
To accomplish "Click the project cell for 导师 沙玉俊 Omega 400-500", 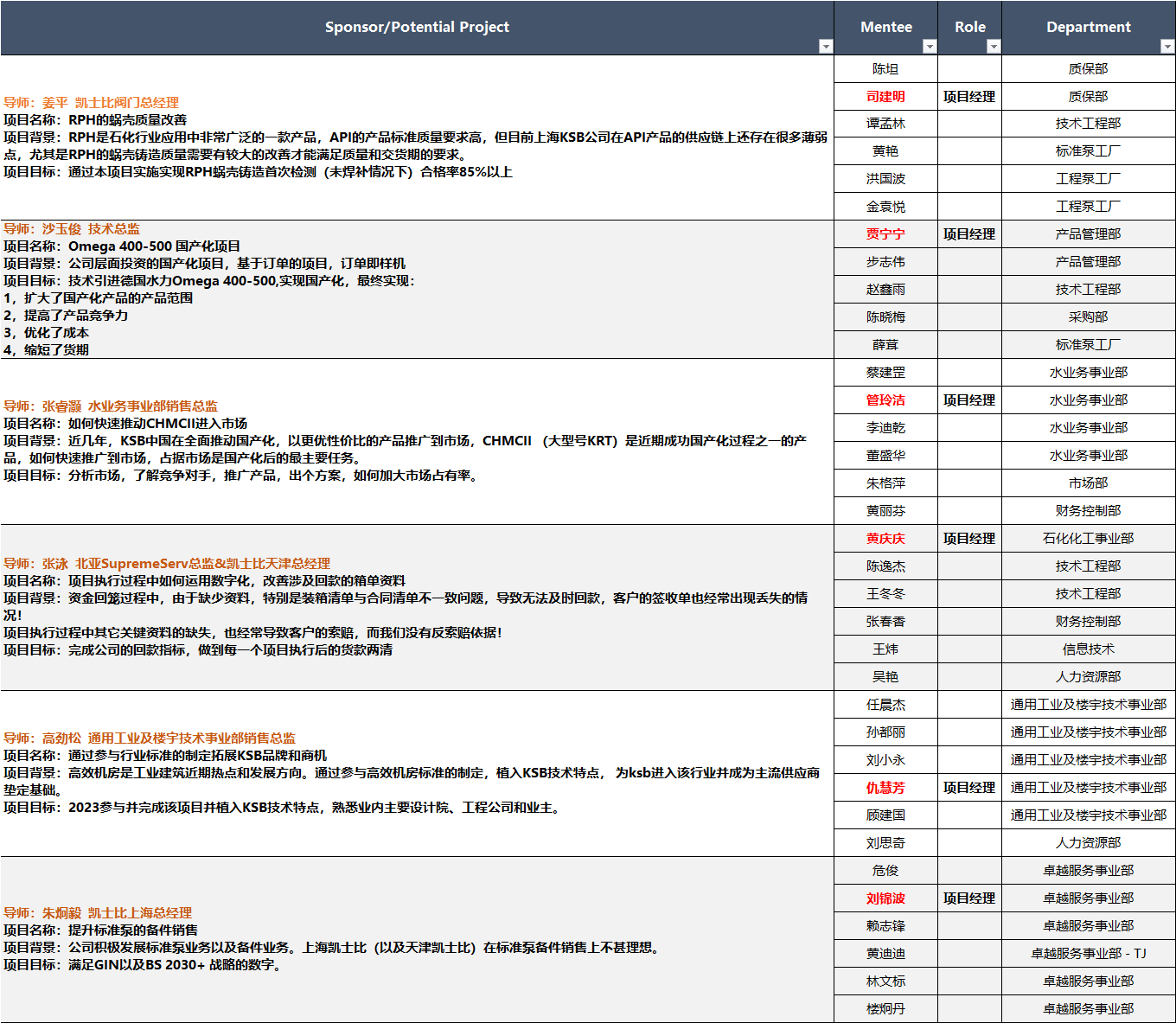I will click(x=417, y=290).
